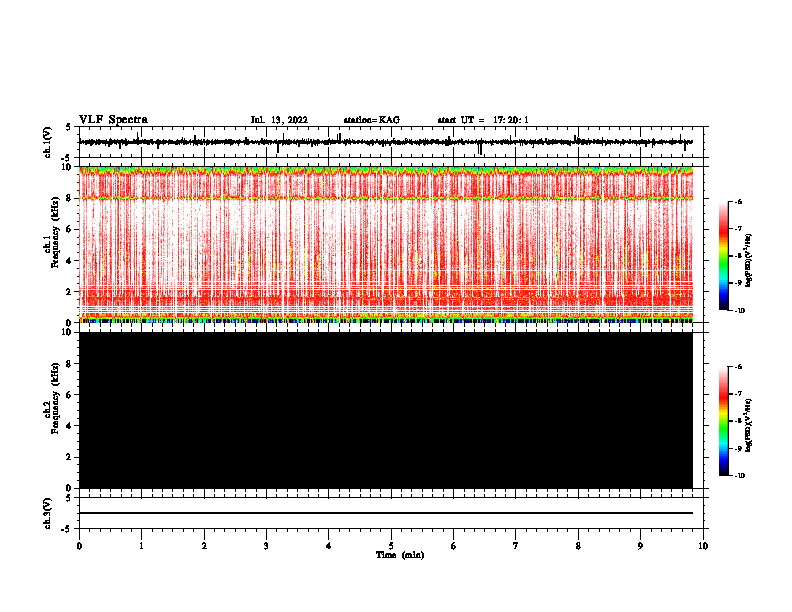Click the "6" tick on the time axis
792x612 pixels.
coord(454,546)
